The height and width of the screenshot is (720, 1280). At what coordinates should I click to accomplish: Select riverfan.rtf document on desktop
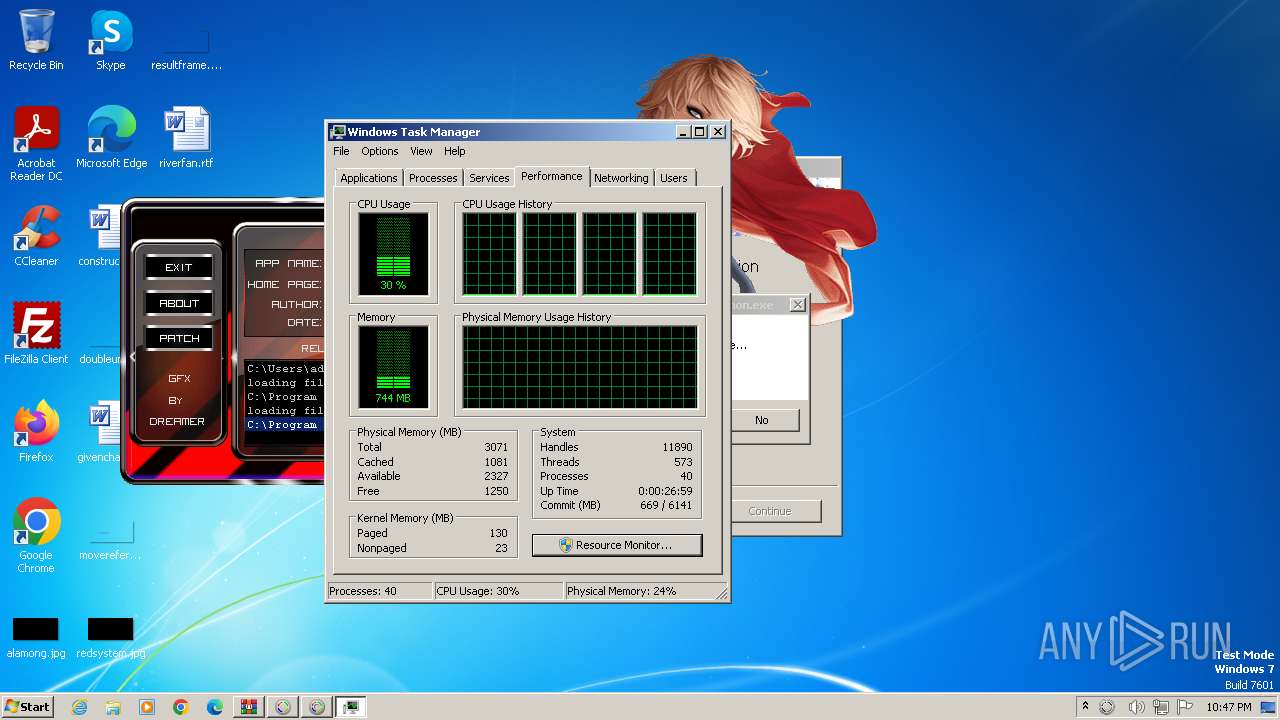186,137
